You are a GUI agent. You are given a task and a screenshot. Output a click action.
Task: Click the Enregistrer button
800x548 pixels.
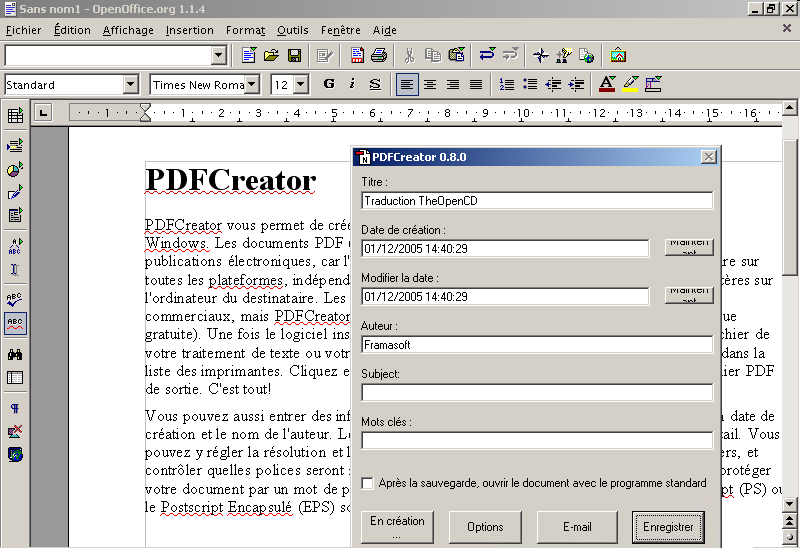[668, 527]
